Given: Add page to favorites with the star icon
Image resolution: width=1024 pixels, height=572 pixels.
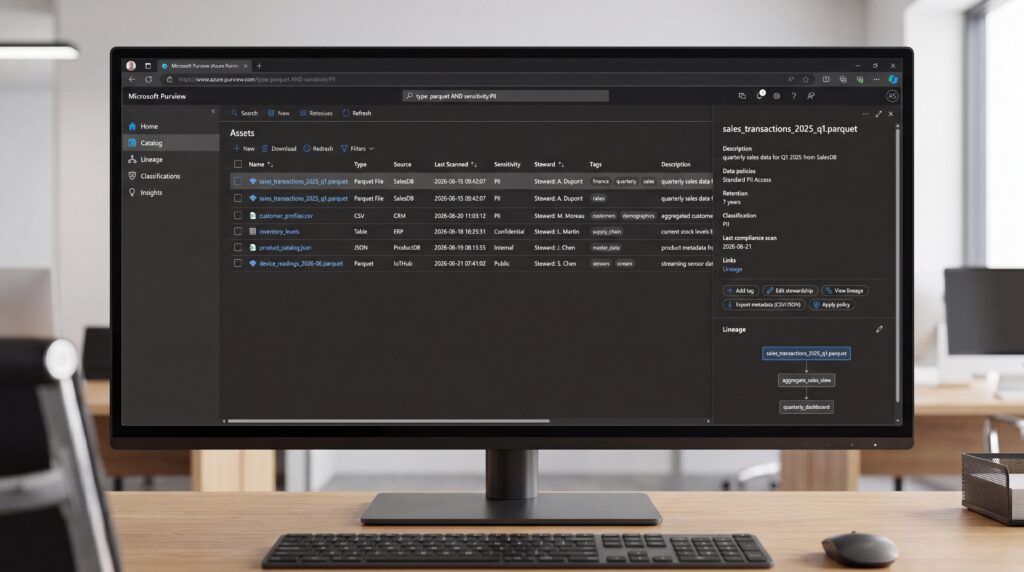Looking at the screenshot, I should tap(806, 80).
